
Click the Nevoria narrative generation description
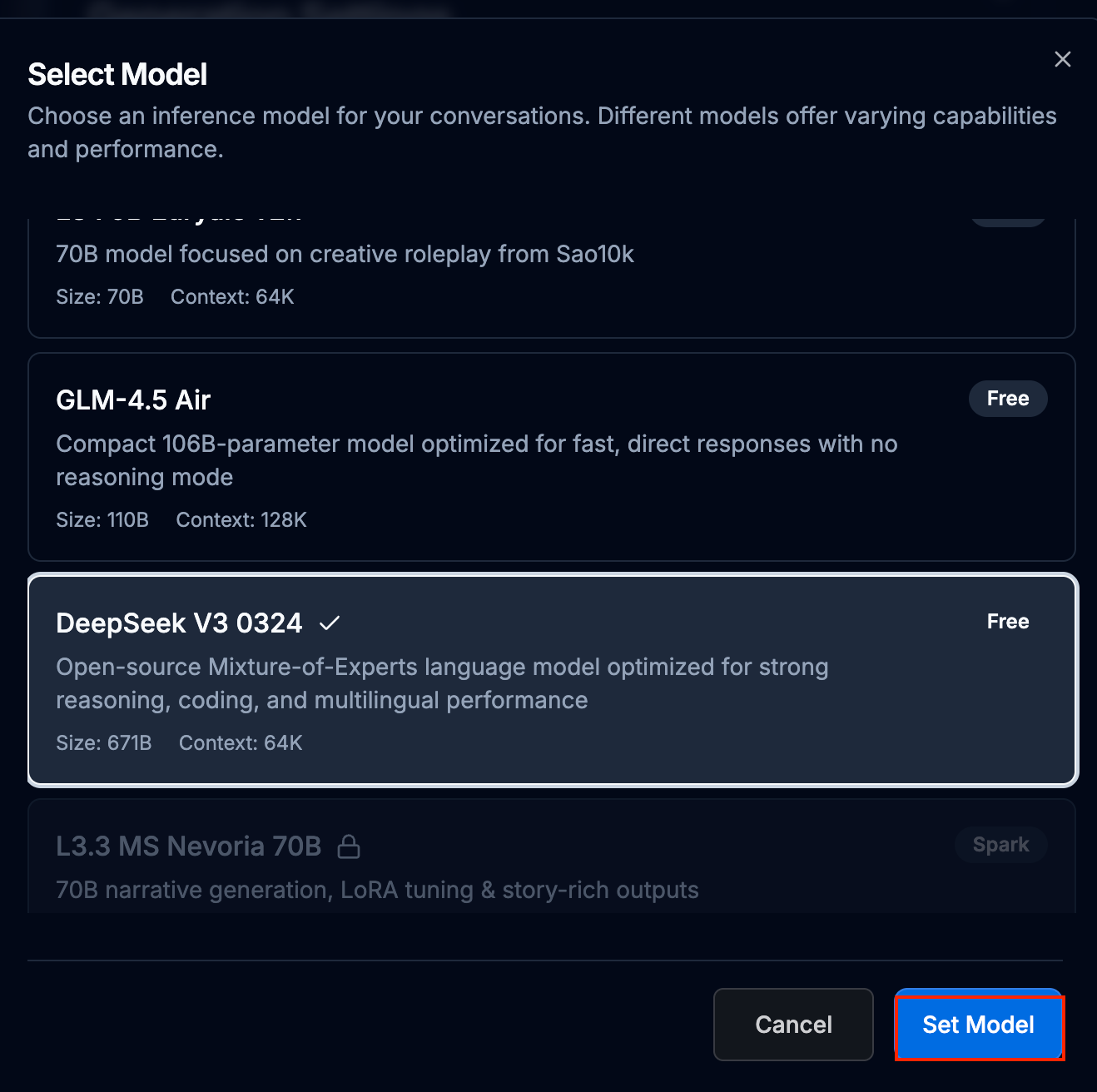(377, 890)
